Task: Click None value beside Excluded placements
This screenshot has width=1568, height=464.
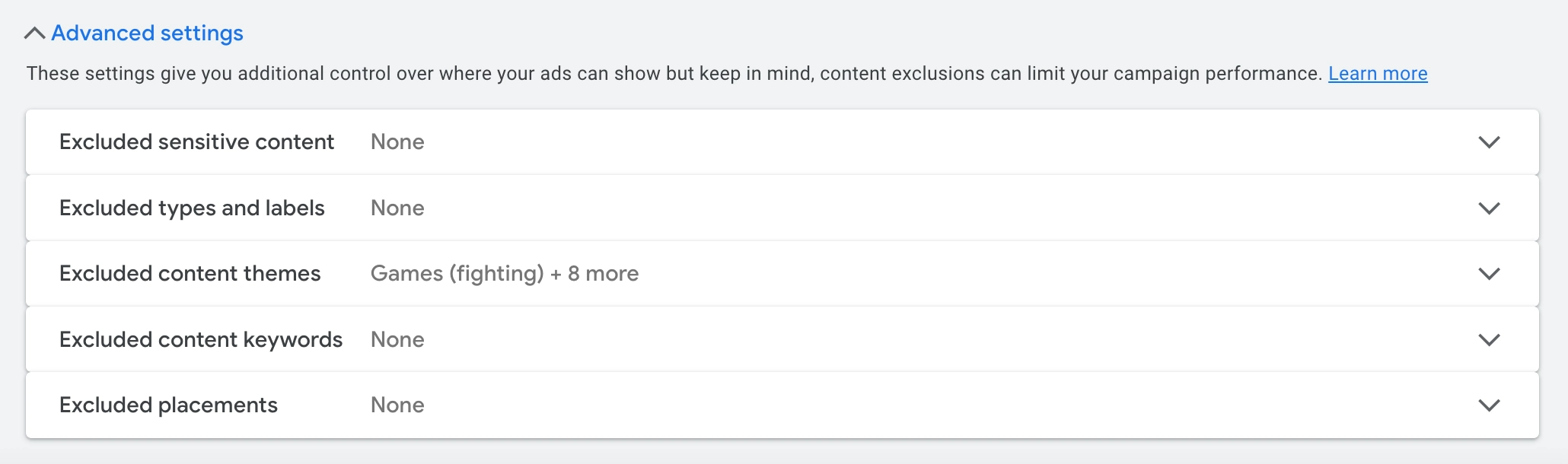Action: tap(397, 405)
